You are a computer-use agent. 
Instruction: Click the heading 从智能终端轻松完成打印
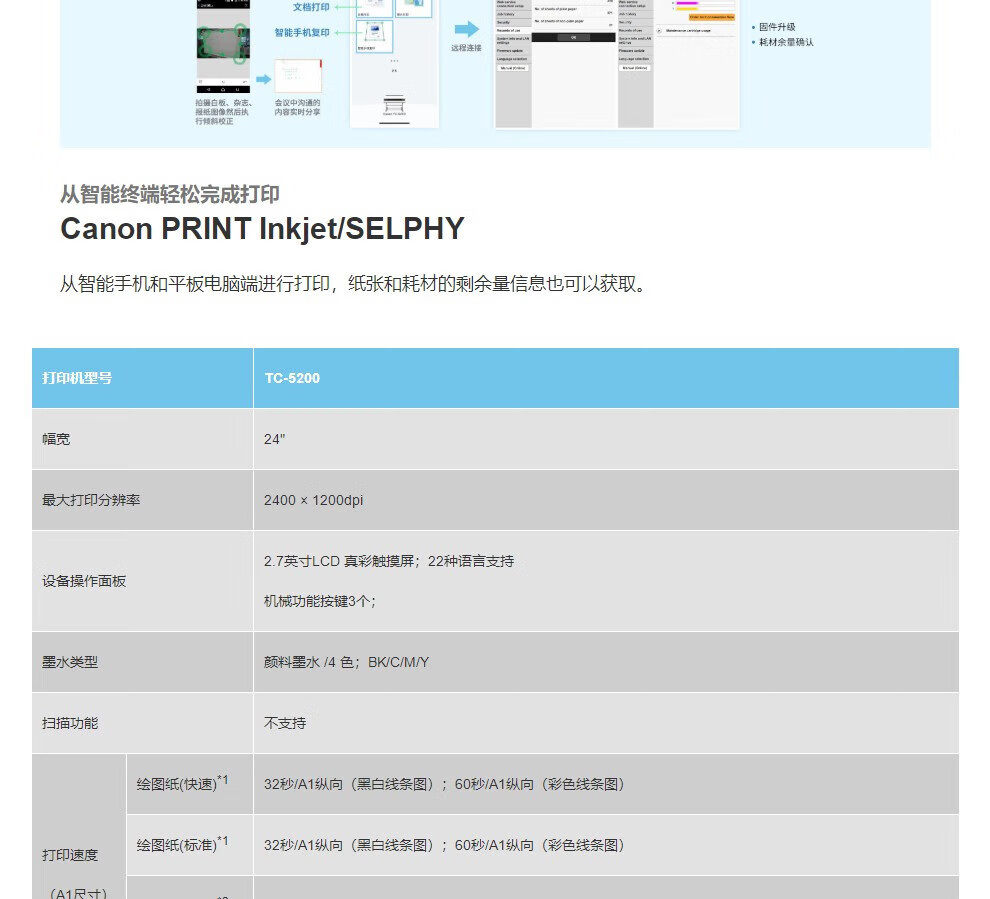pyautogui.click(x=170, y=194)
